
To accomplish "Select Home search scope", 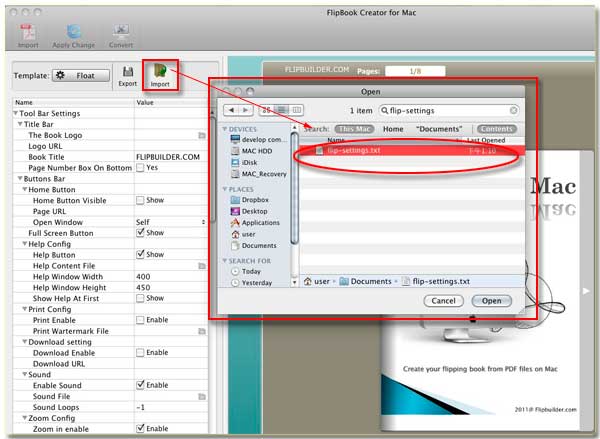I will pos(393,129).
